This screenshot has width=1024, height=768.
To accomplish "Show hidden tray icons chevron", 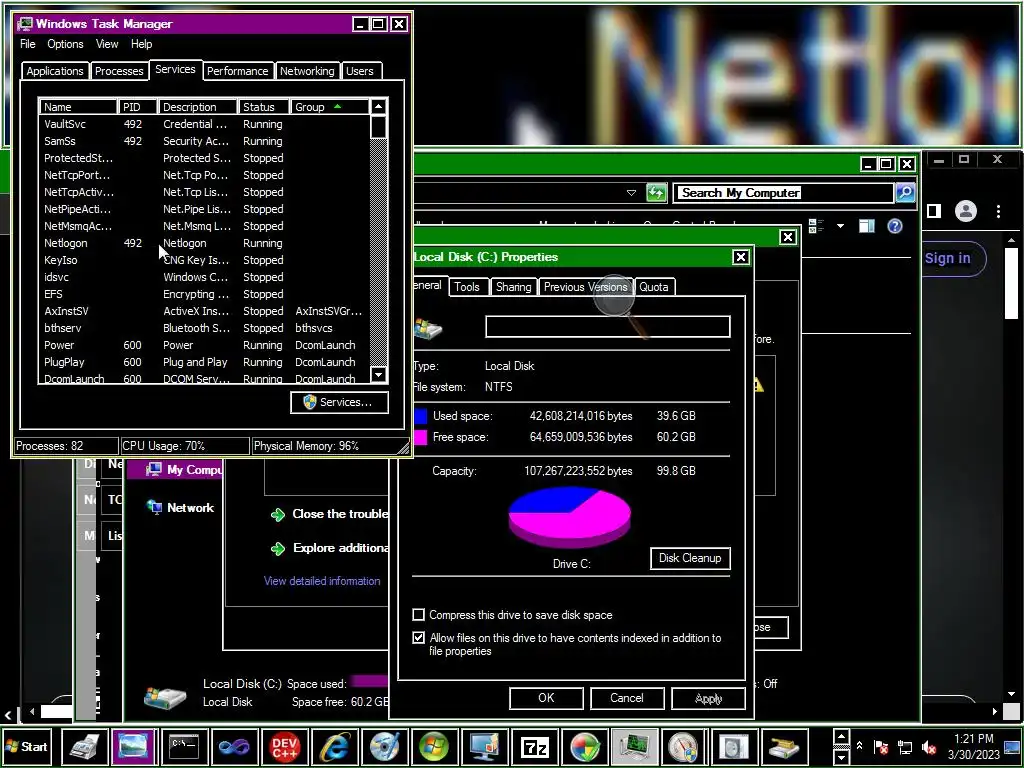I will pyautogui.click(x=859, y=746).
